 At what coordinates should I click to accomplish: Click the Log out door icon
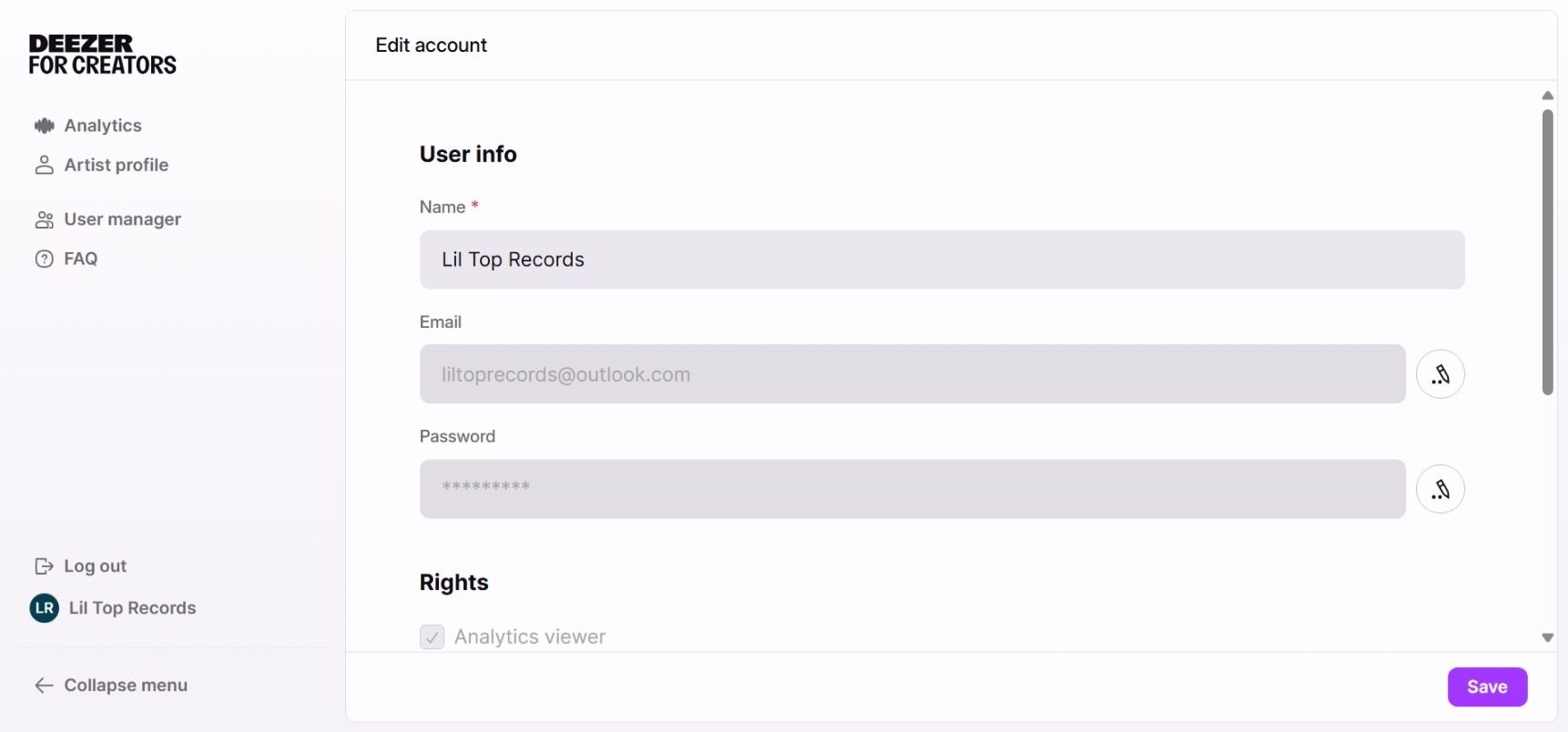[44, 566]
